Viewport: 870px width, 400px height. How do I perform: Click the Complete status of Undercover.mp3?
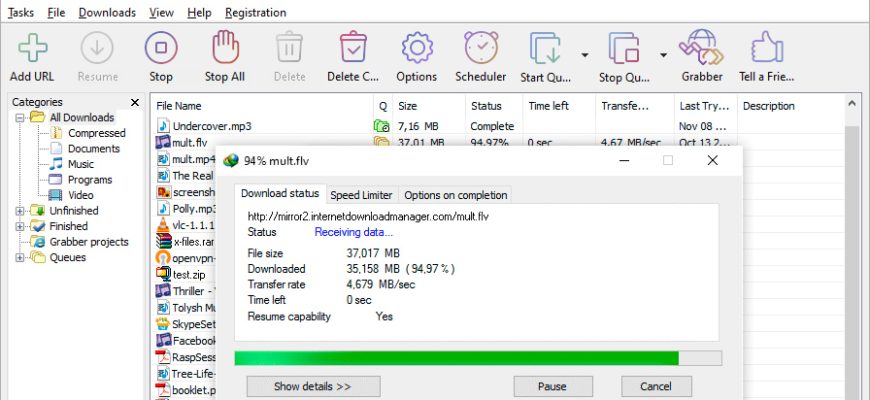[x=492, y=126]
